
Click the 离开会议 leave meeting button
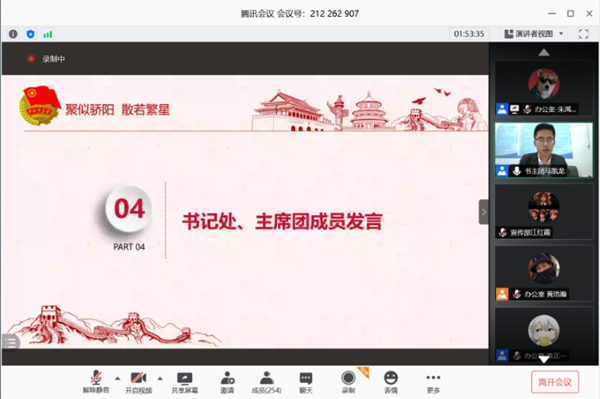[x=555, y=382]
